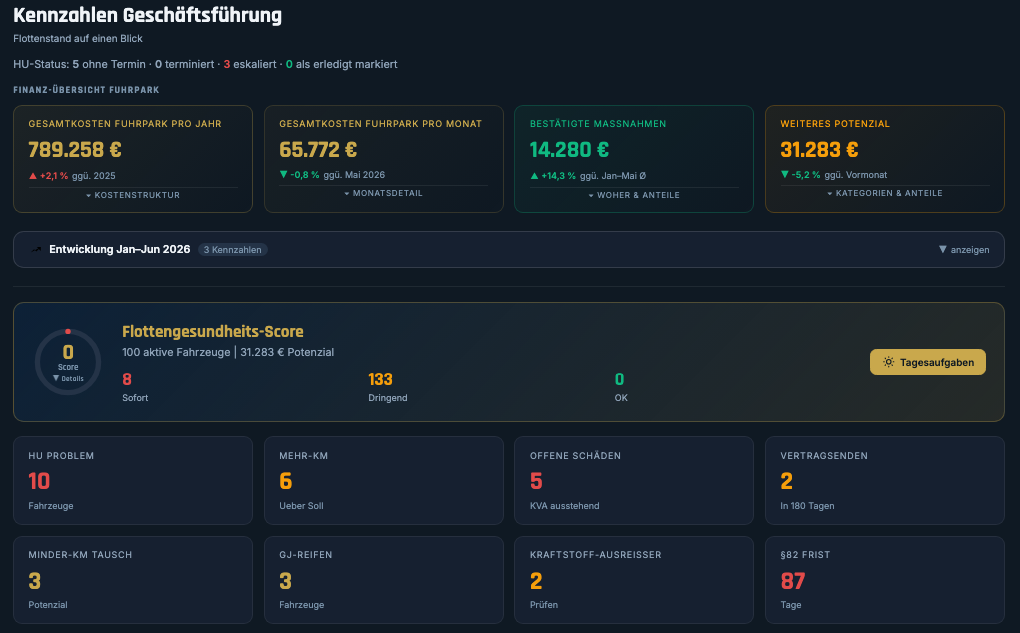Click '100 aktive Fahrzeuge | 31.283 € Potenzial' text

coord(228,352)
